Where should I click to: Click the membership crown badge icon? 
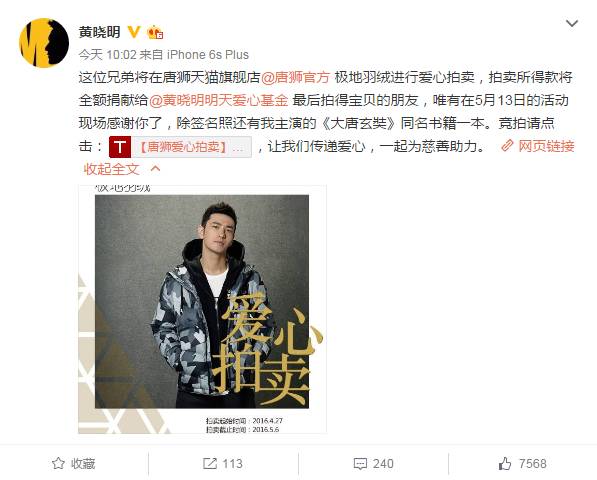click(x=155, y=32)
